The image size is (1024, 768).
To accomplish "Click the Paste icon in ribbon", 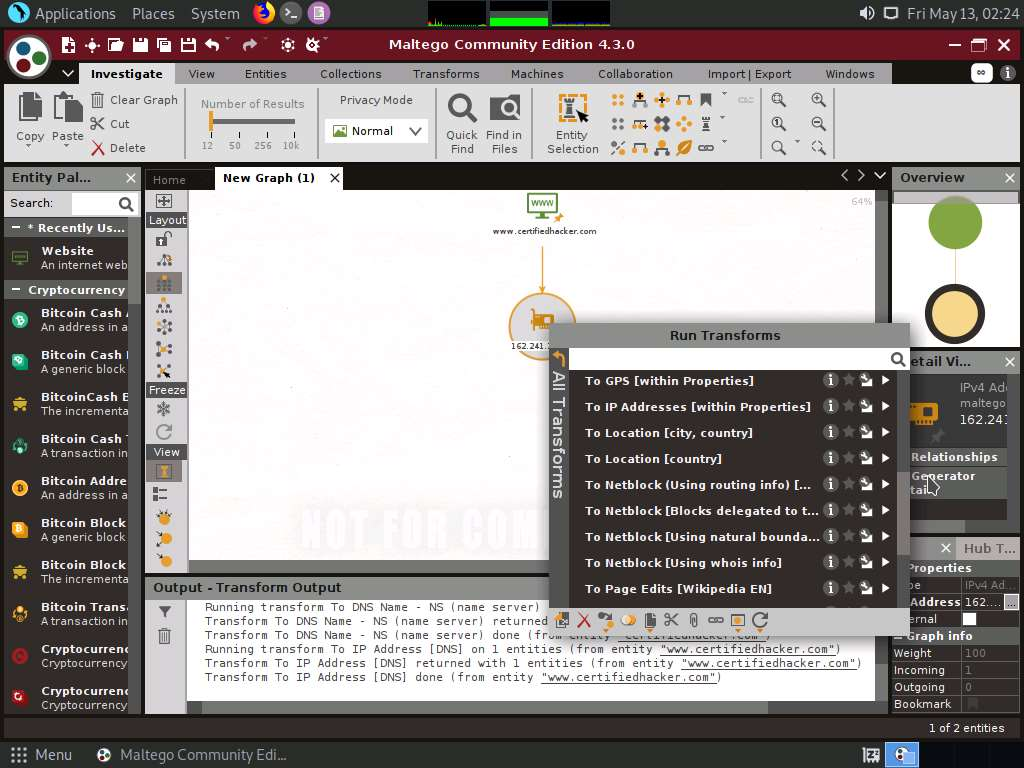I will click(67, 106).
